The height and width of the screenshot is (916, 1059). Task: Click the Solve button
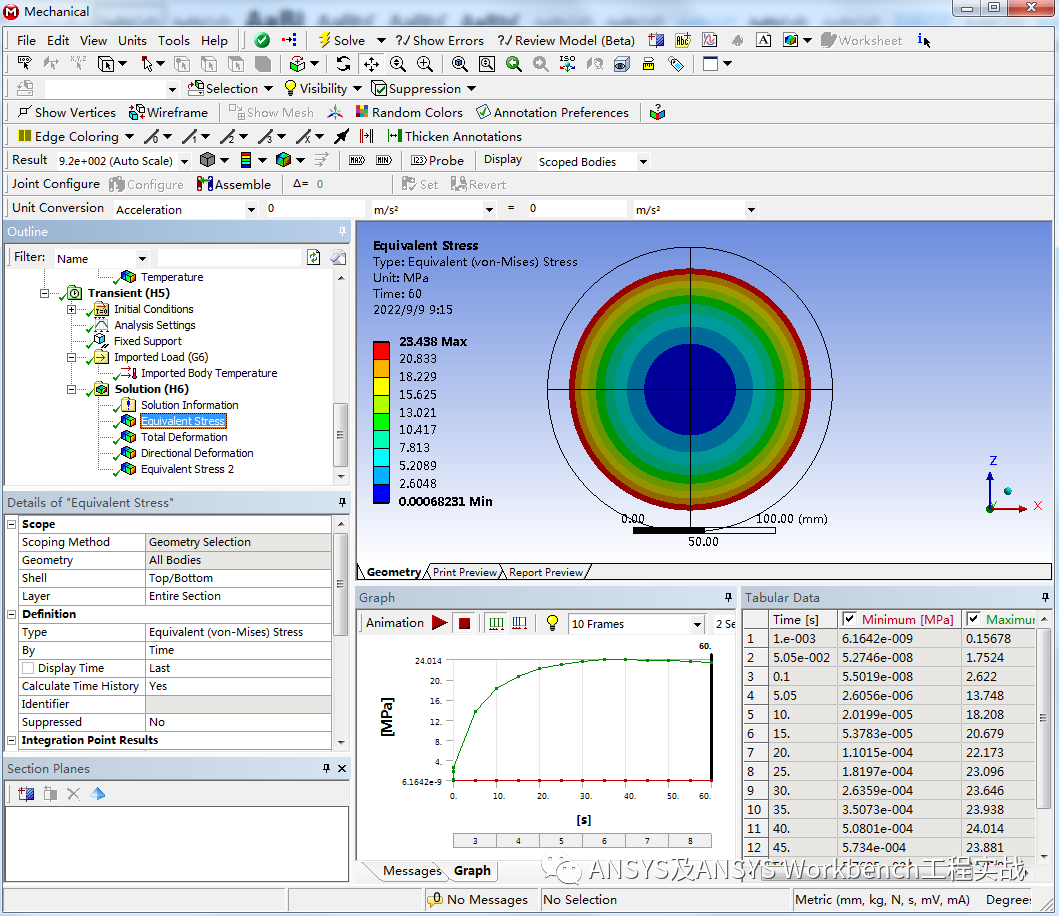pyautogui.click(x=342, y=41)
